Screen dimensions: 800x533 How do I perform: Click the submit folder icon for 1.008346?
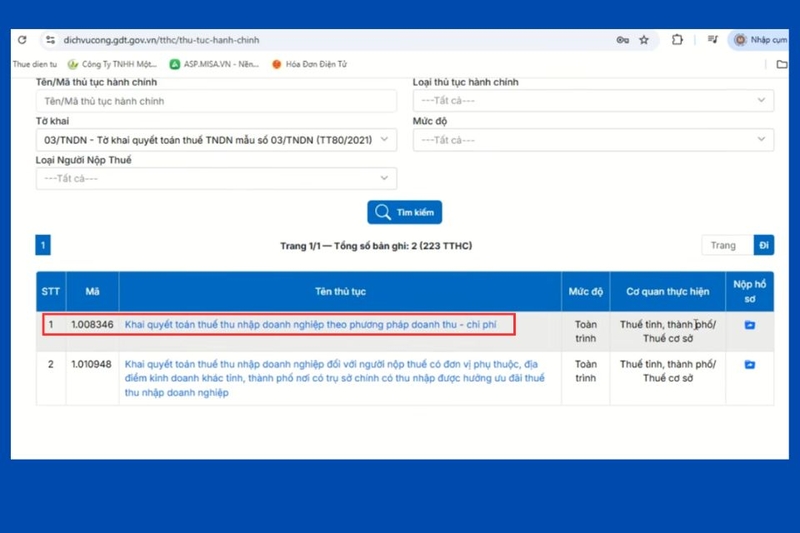click(749, 325)
